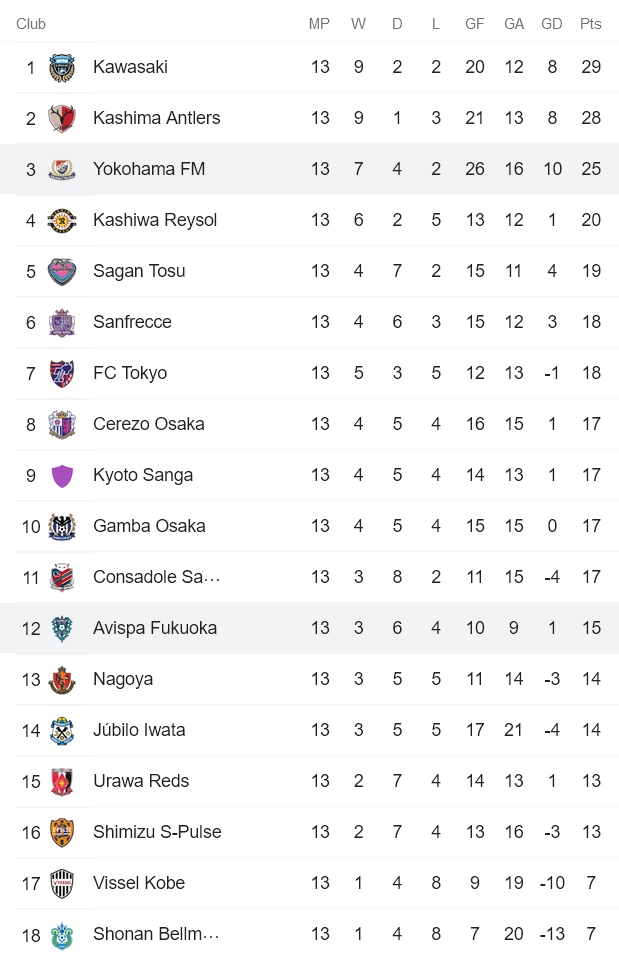The width and height of the screenshot is (619, 962).
Task: Click the Shonan Bellmare crest
Action: tap(63, 934)
